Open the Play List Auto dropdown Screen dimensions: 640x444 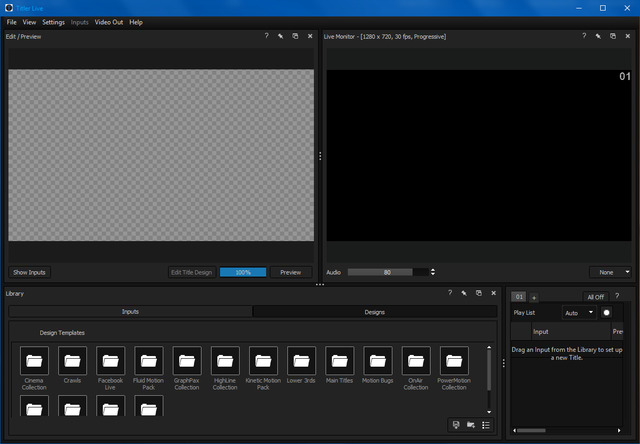tap(579, 313)
